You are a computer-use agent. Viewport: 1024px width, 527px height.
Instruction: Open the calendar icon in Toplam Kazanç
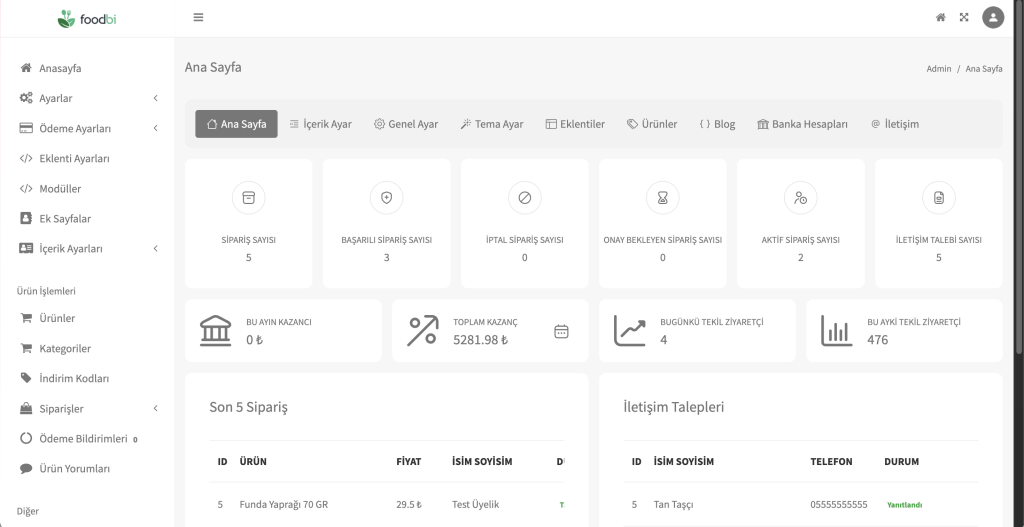point(561,332)
